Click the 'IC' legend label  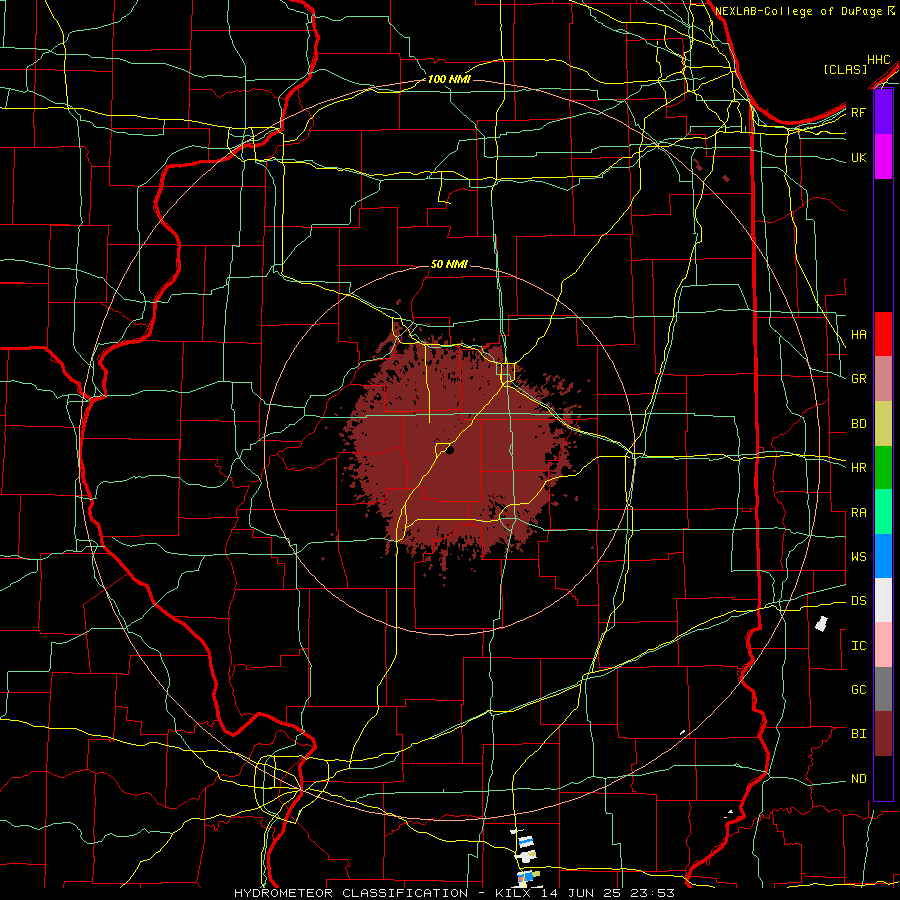[859, 646]
